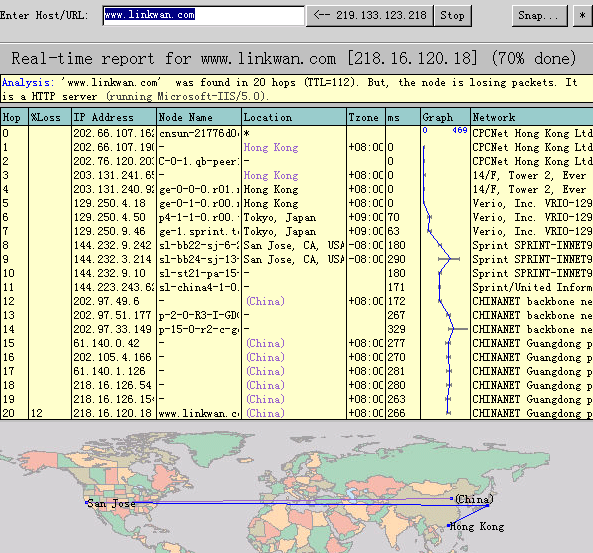Click CHINANET backbone network in hop 13
Image resolution: width=593 pixels, height=553 pixels.
click(x=532, y=315)
